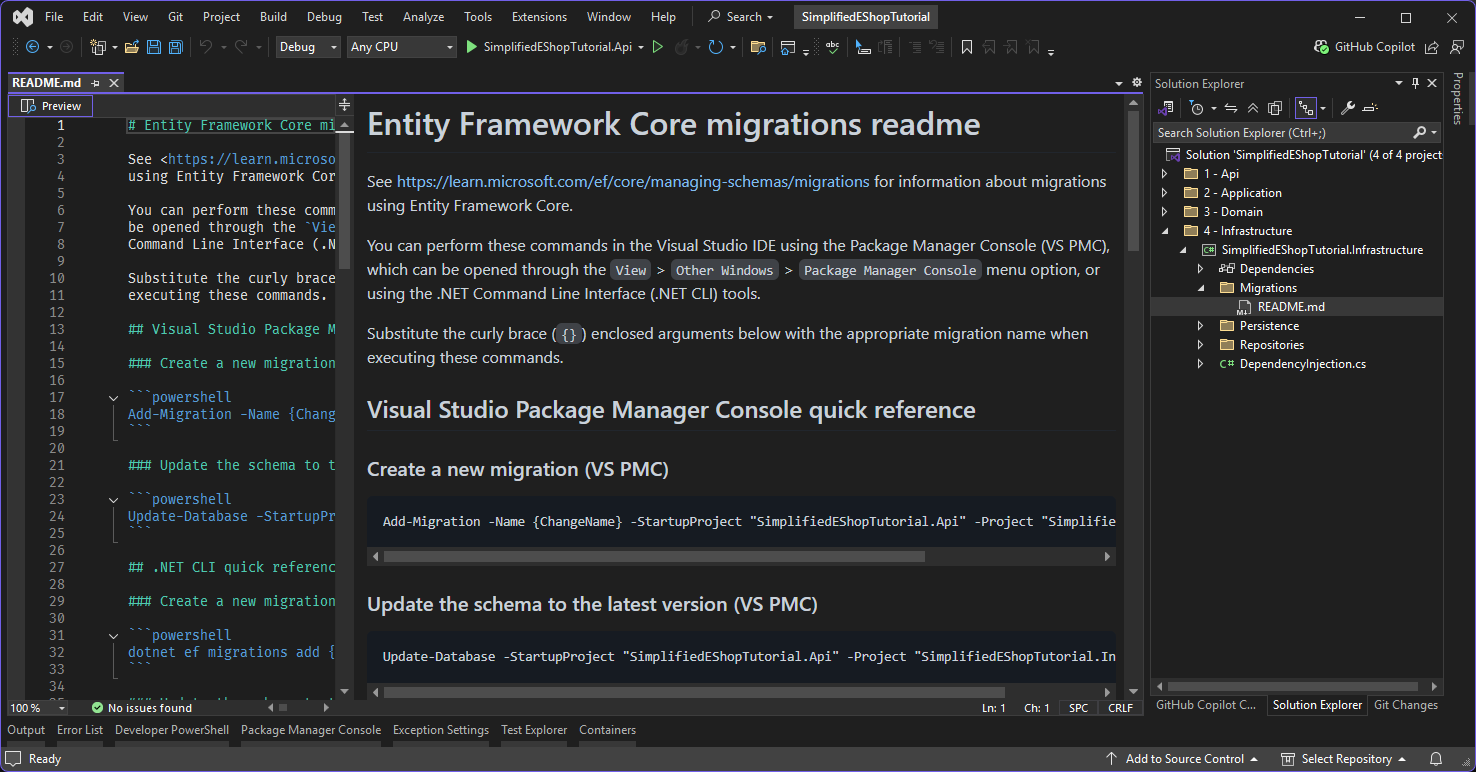Screen dimensions: 1476x772
Task: Click the Search button in title bar
Action: [741, 17]
